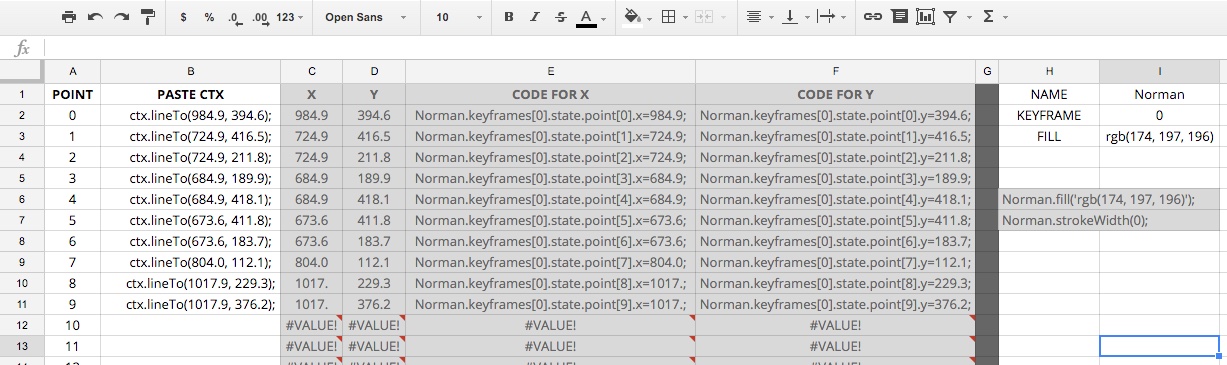Open the Open Sans font dropdown
1227x365 pixels.
click(366, 17)
